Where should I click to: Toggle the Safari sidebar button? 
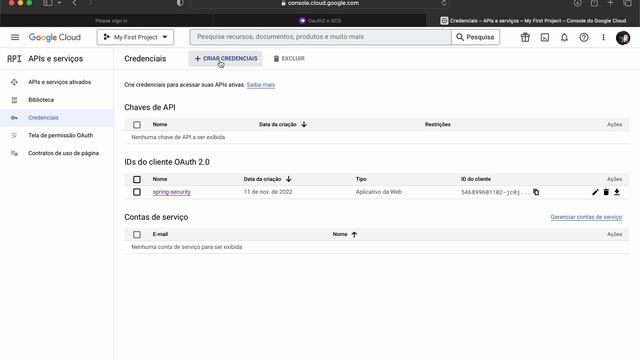pos(48,3)
